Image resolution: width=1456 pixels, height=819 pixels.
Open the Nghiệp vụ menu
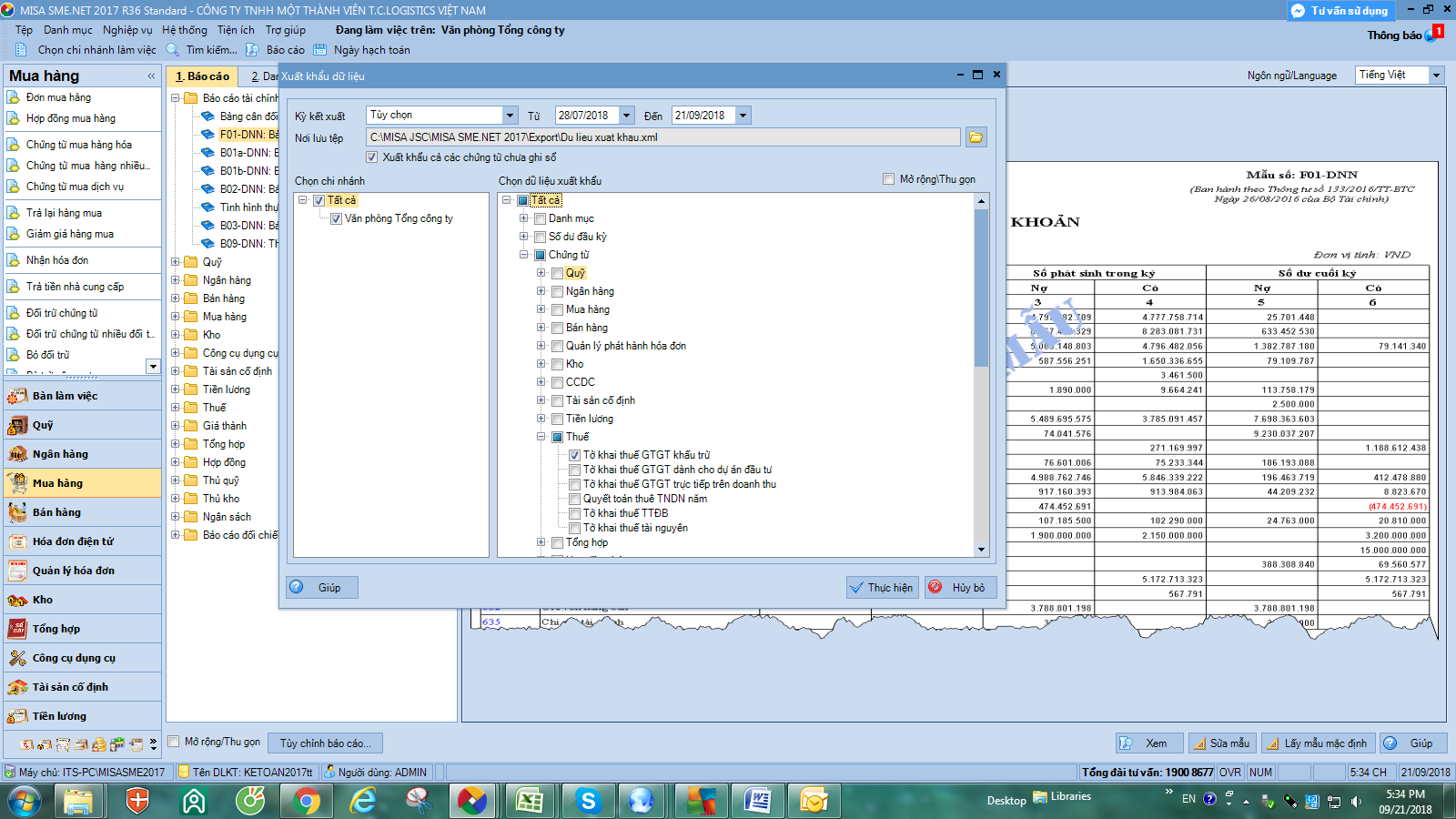[127, 30]
